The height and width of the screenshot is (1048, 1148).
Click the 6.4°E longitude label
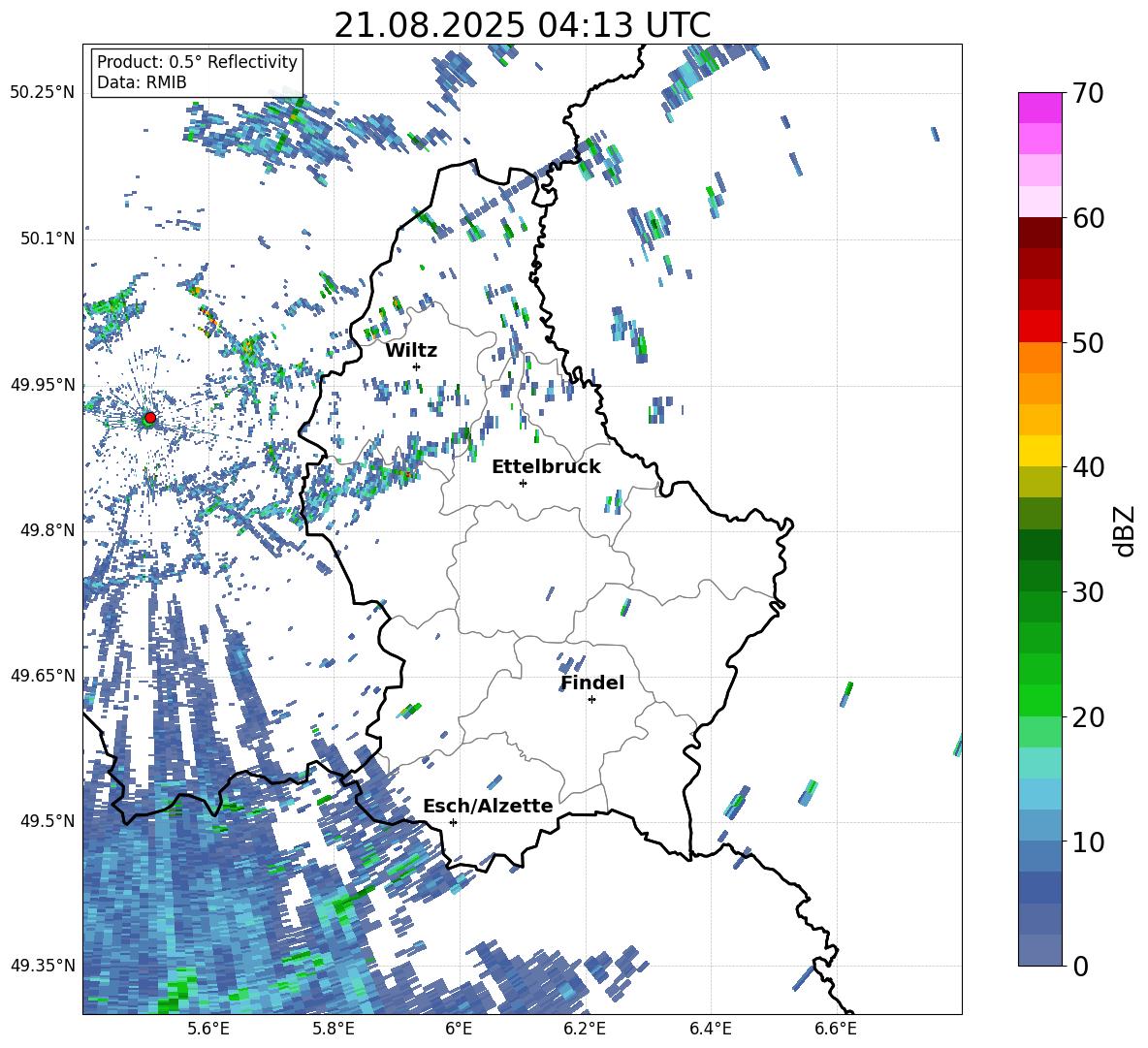tap(710, 1029)
